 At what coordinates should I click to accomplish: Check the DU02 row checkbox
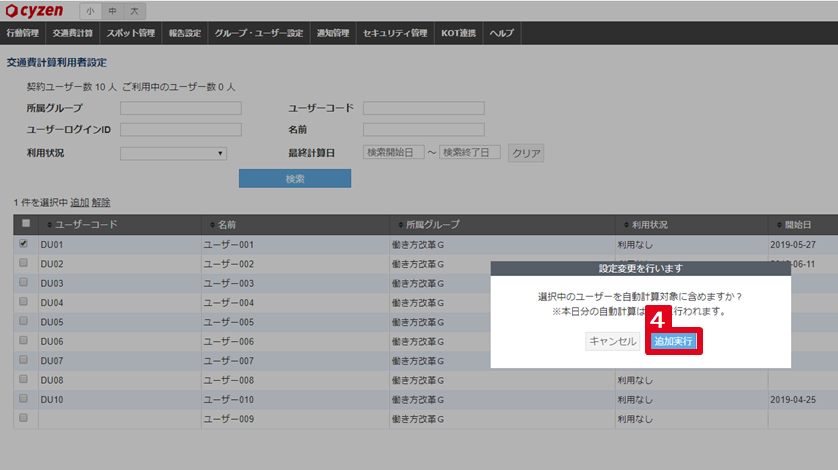coord(23,263)
